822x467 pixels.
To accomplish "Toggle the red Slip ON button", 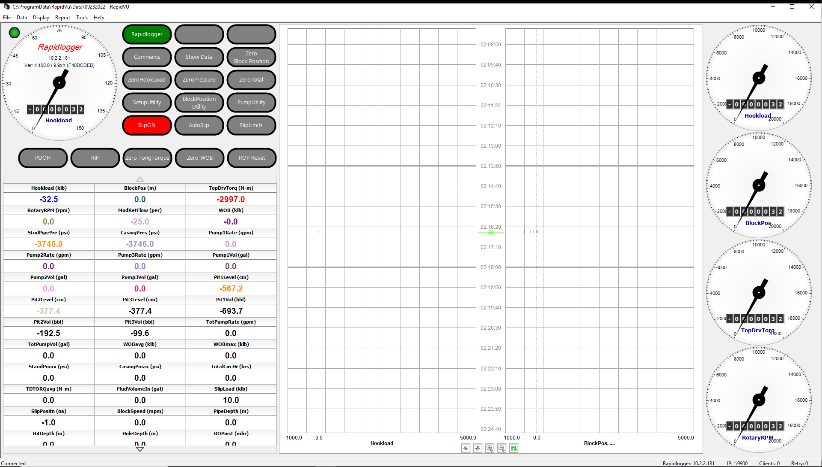I will click(147, 125).
